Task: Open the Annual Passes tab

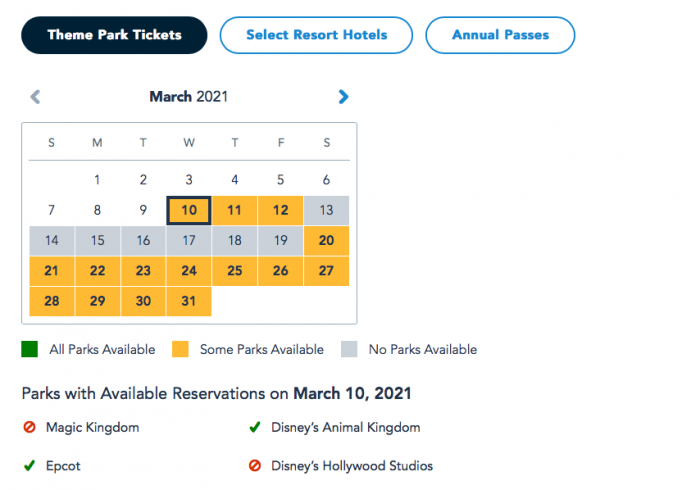Action: (x=500, y=35)
